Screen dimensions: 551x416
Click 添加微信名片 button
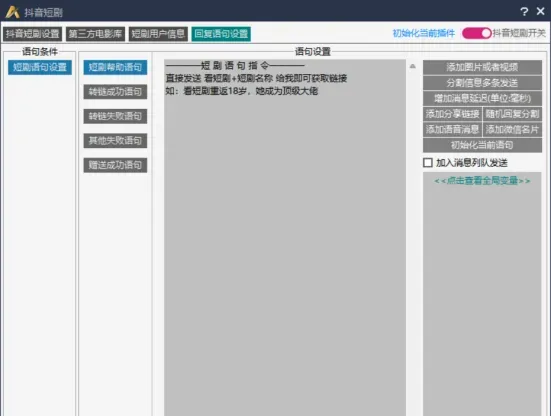coord(512,129)
